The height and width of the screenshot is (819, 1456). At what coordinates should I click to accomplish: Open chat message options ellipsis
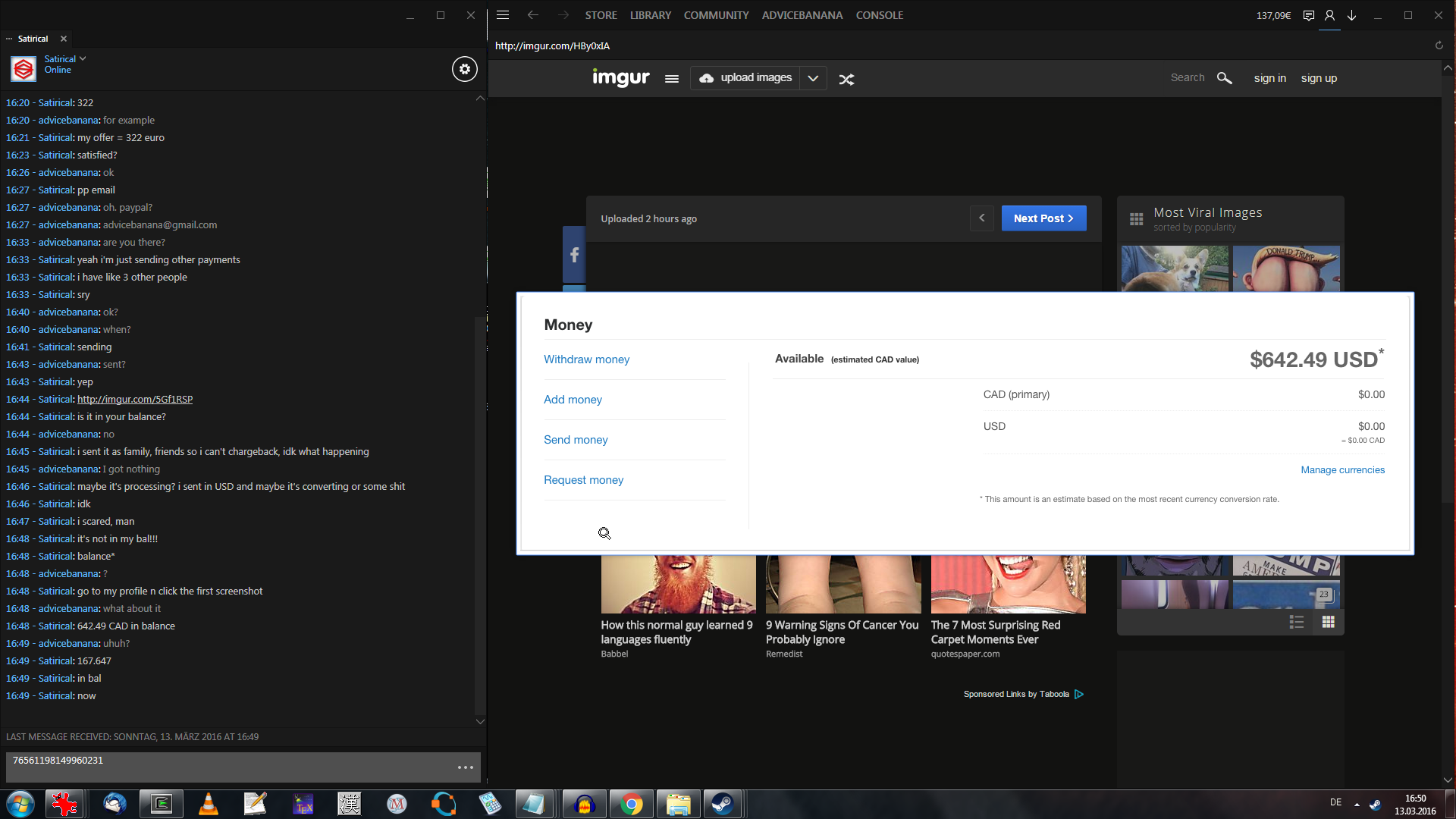[465, 767]
